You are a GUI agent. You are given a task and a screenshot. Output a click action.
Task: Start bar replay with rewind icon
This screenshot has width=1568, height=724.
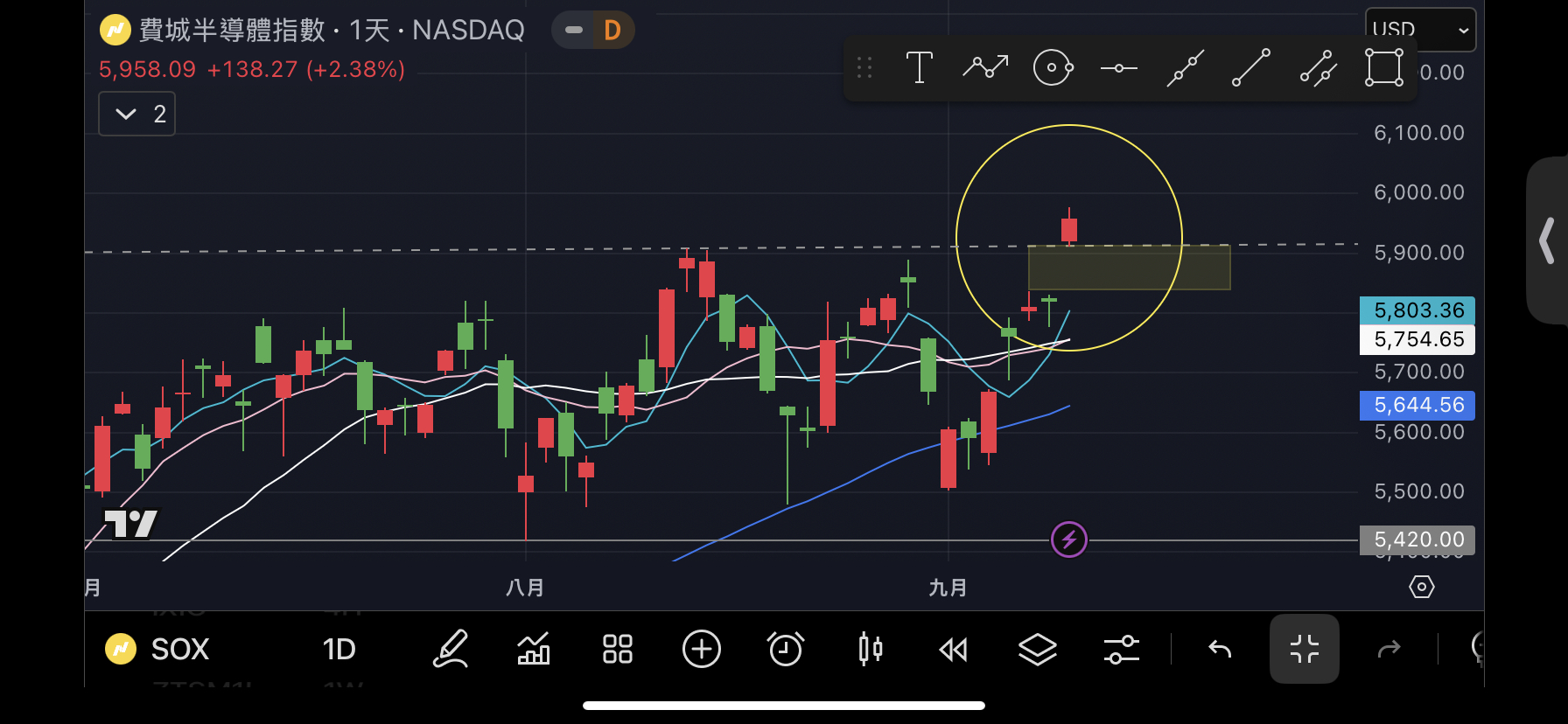click(953, 649)
